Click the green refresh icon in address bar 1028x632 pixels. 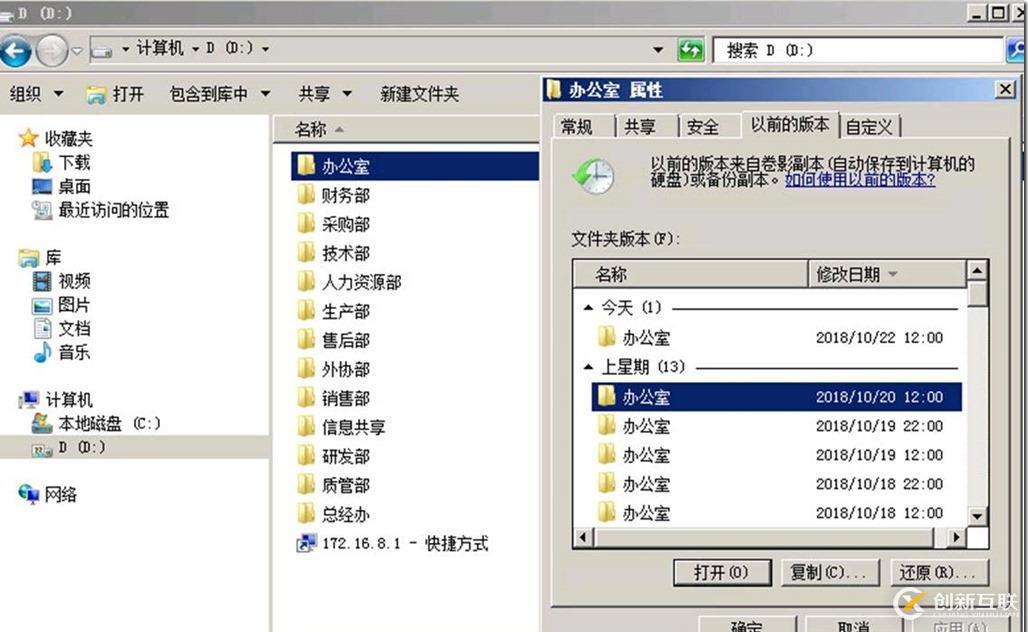[x=690, y=50]
